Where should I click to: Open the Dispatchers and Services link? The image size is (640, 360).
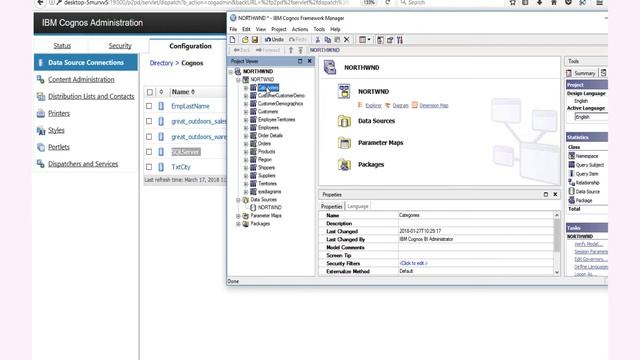[83, 164]
